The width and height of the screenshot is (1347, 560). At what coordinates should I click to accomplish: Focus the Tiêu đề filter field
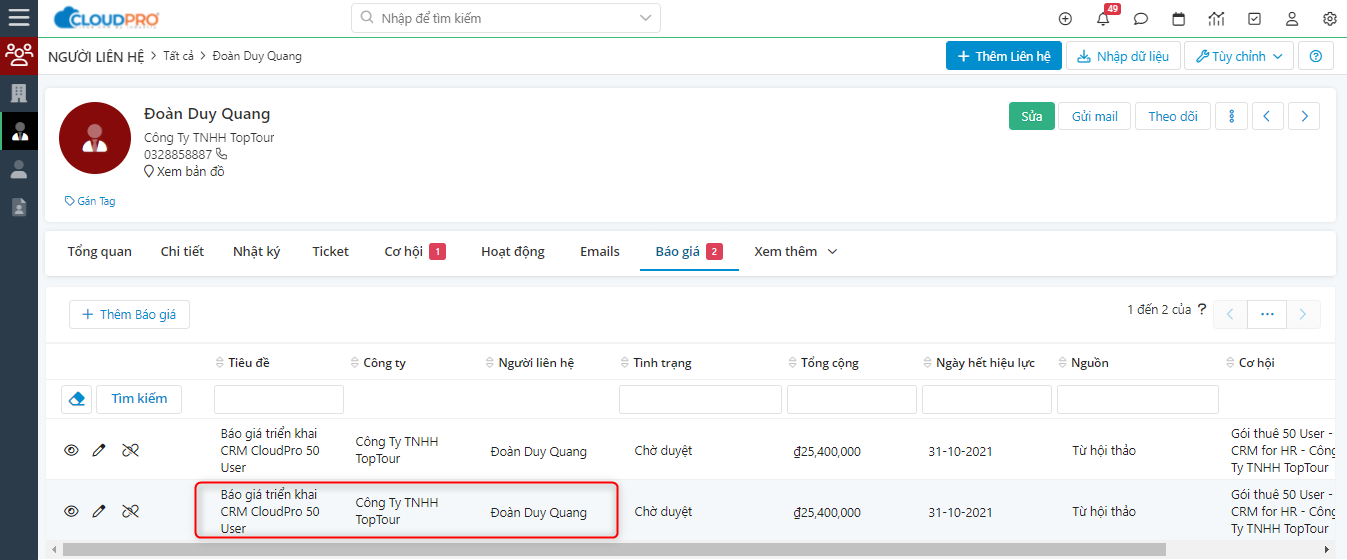click(279, 399)
